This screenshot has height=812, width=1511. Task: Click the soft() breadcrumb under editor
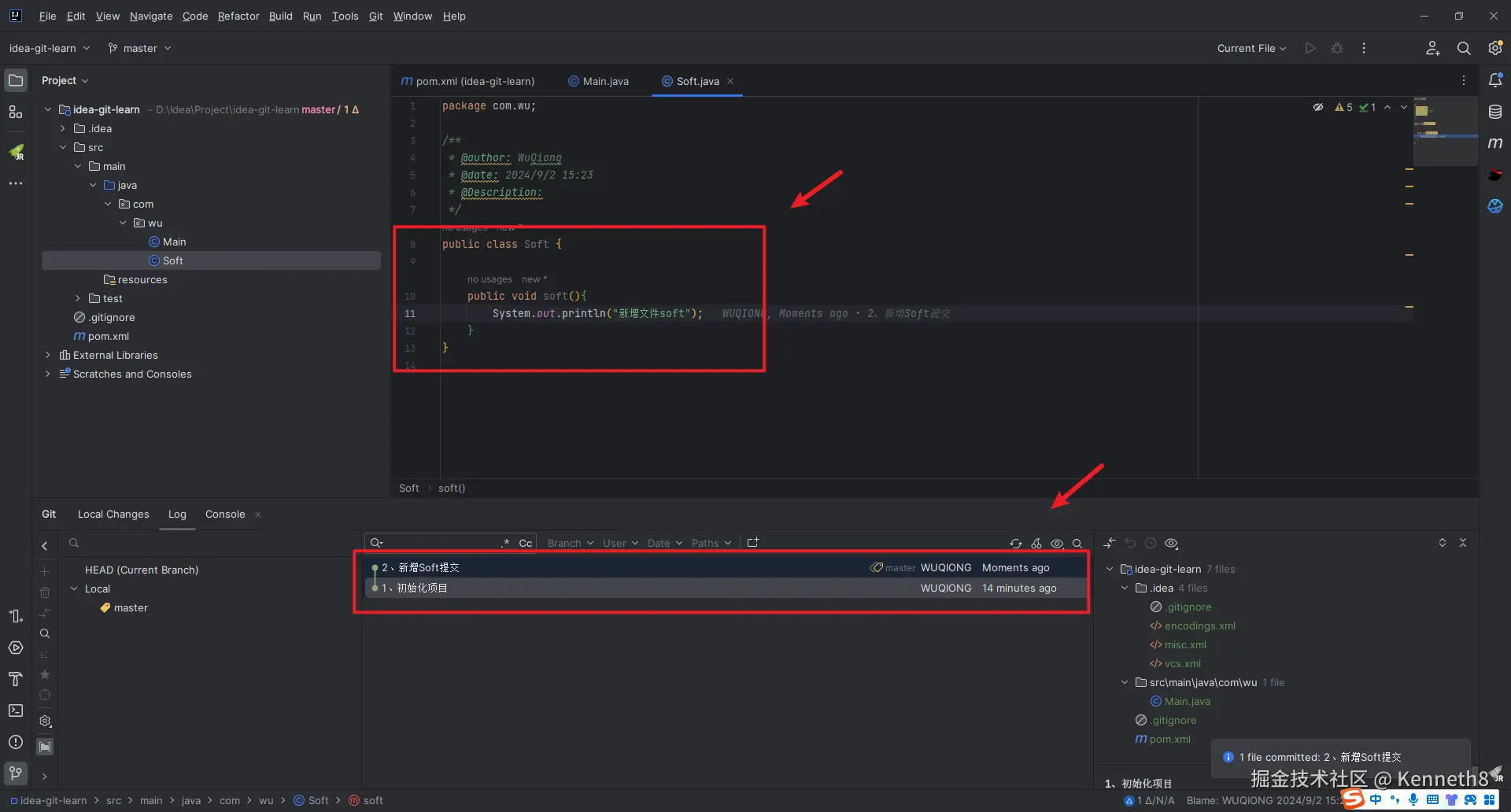pos(452,488)
